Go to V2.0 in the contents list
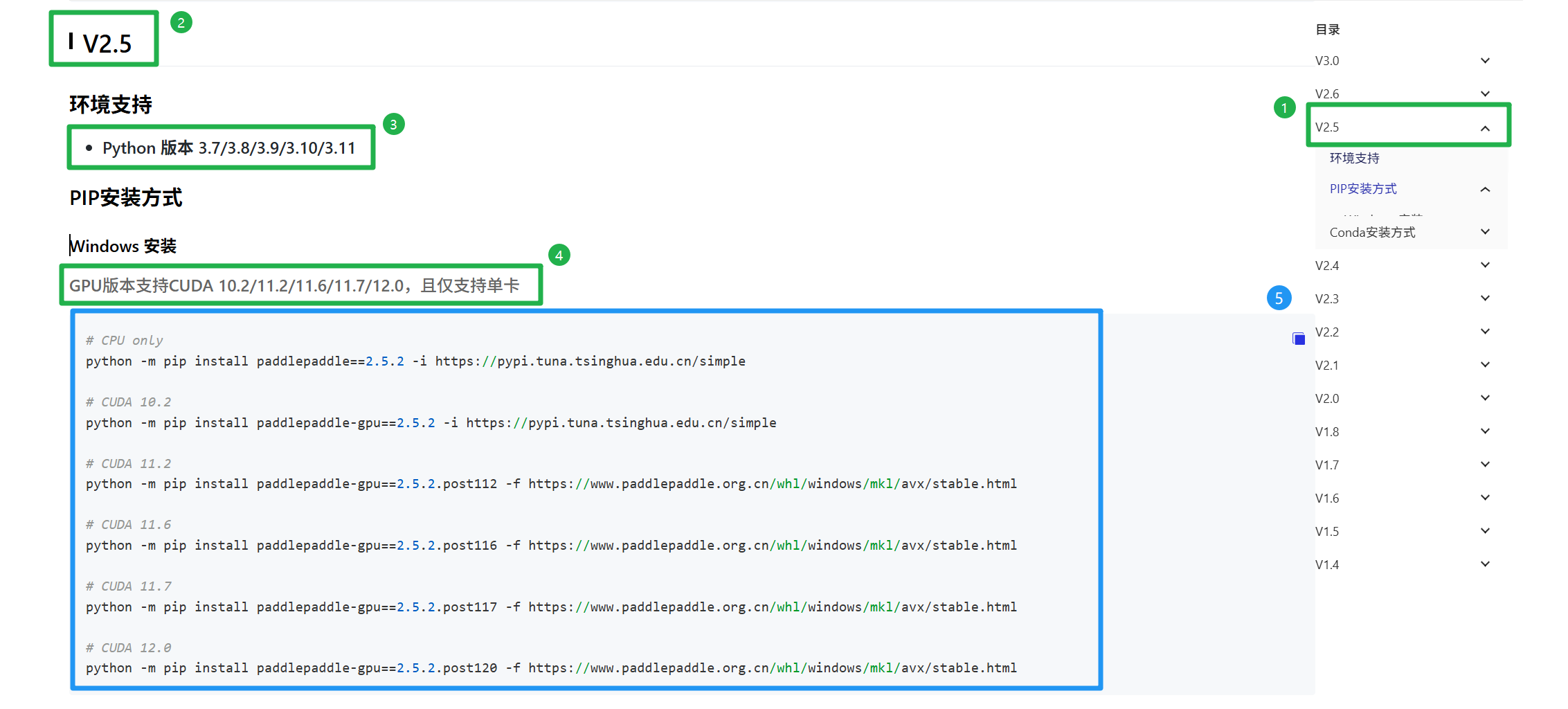 [x=1327, y=399]
